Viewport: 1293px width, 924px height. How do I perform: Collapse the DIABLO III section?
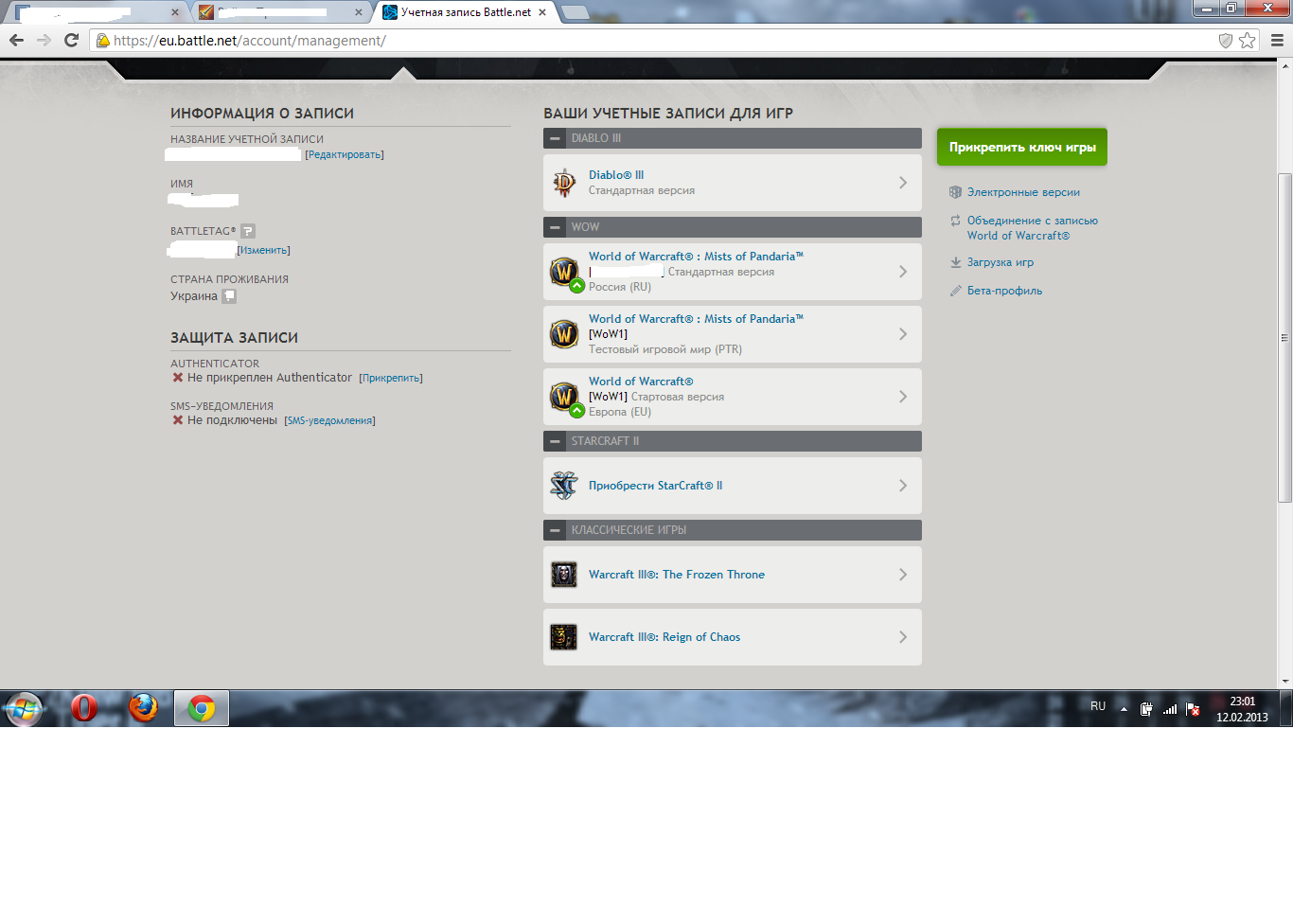pyautogui.click(x=555, y=138)
